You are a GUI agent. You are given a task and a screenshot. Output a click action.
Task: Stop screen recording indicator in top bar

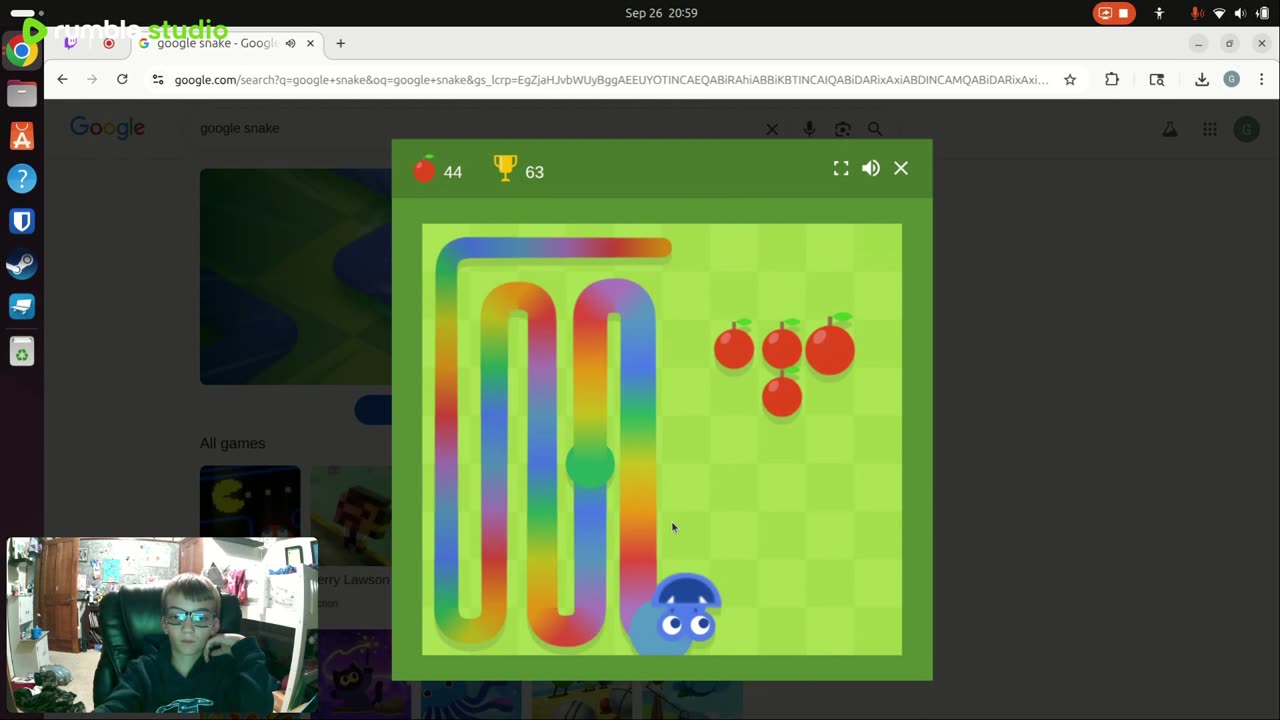pos(1114,13)
